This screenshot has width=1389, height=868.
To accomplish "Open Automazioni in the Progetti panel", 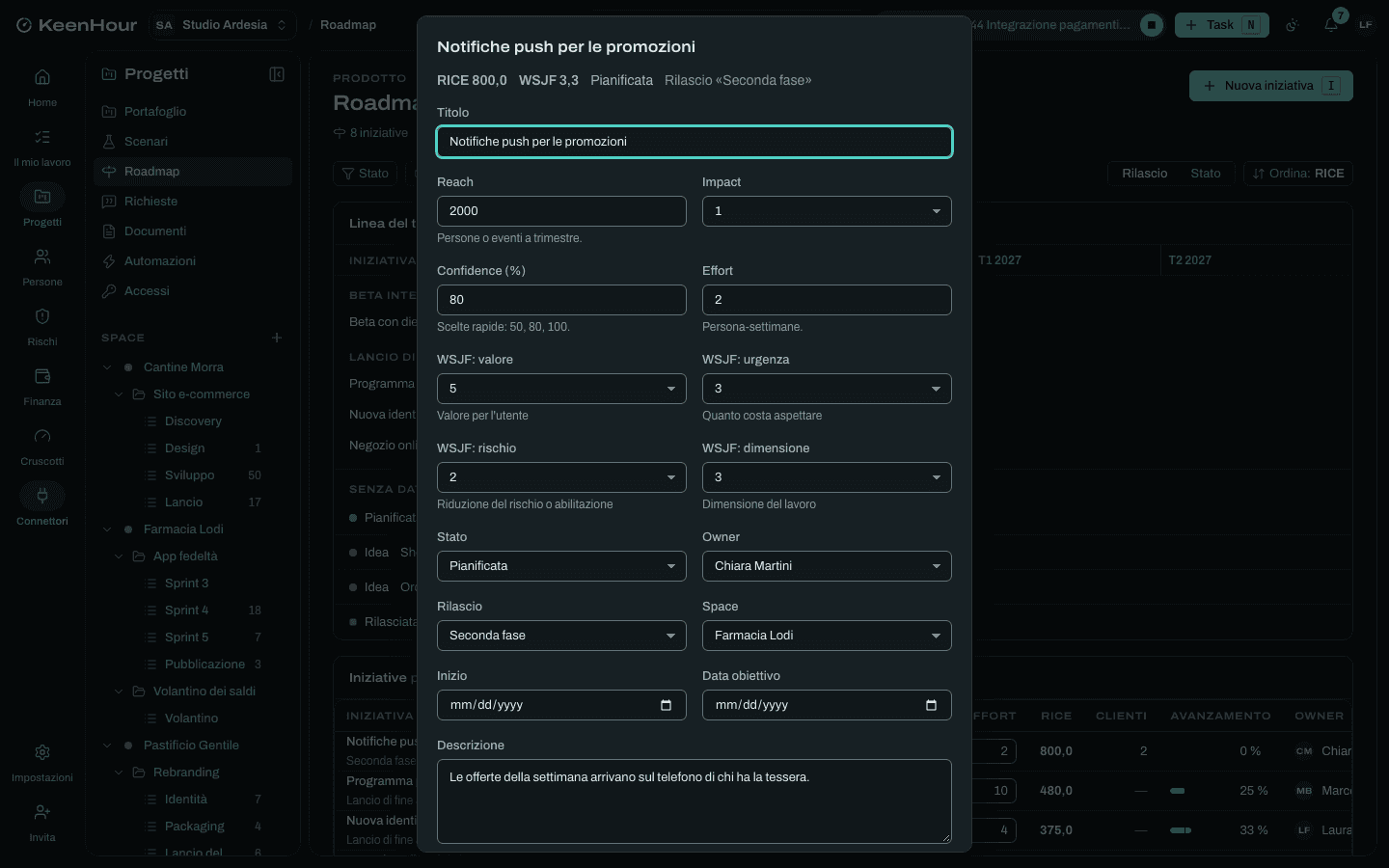I will pos(193,261).
